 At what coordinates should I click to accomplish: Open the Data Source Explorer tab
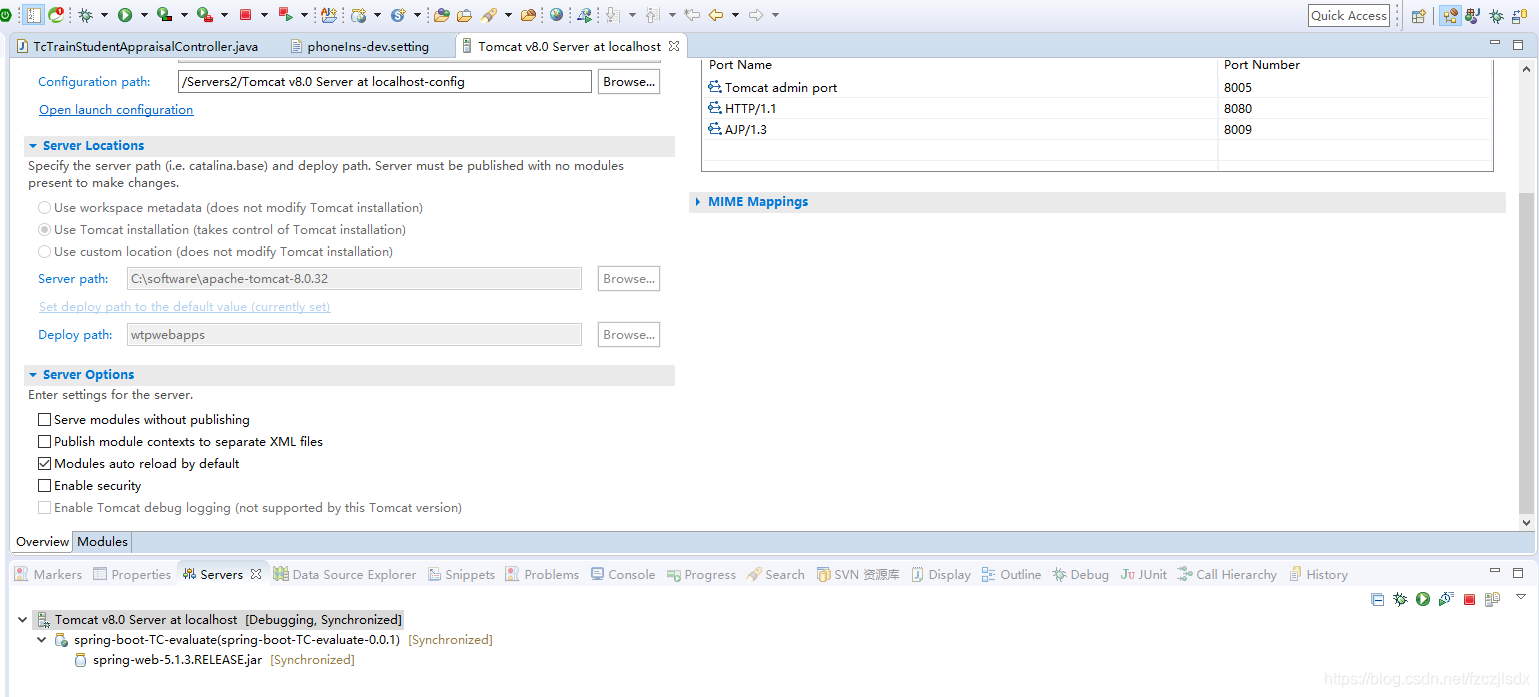[344, 575]
